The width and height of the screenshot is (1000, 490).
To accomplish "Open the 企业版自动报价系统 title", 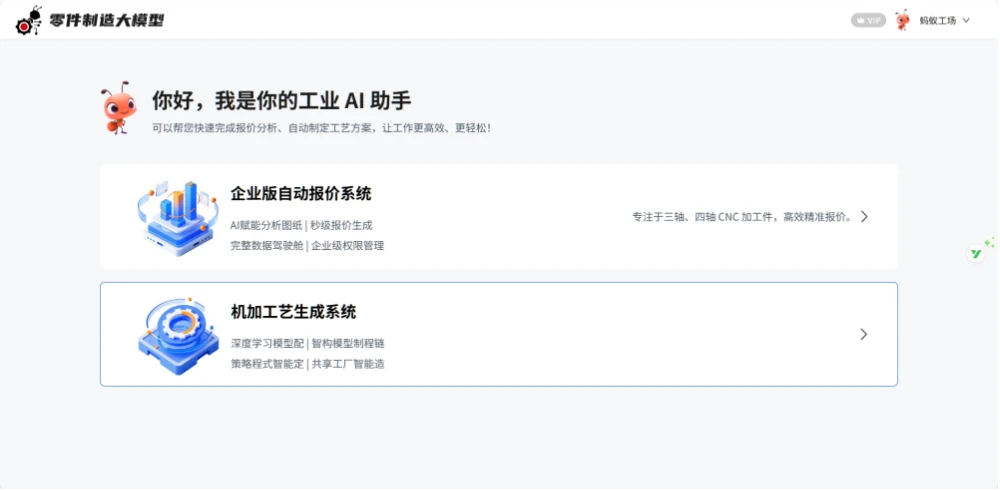I will point(300,194).
